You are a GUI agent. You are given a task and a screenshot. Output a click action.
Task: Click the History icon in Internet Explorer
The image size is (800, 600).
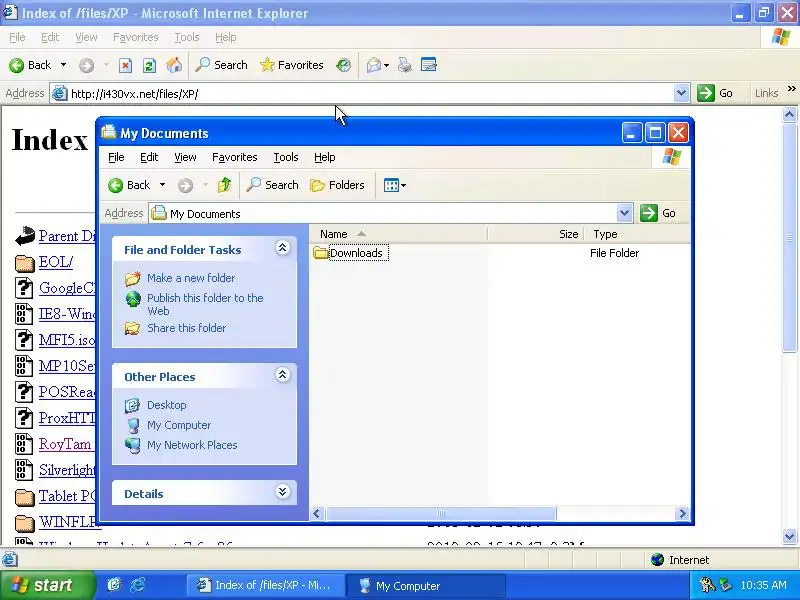click(x=343, y=65)
